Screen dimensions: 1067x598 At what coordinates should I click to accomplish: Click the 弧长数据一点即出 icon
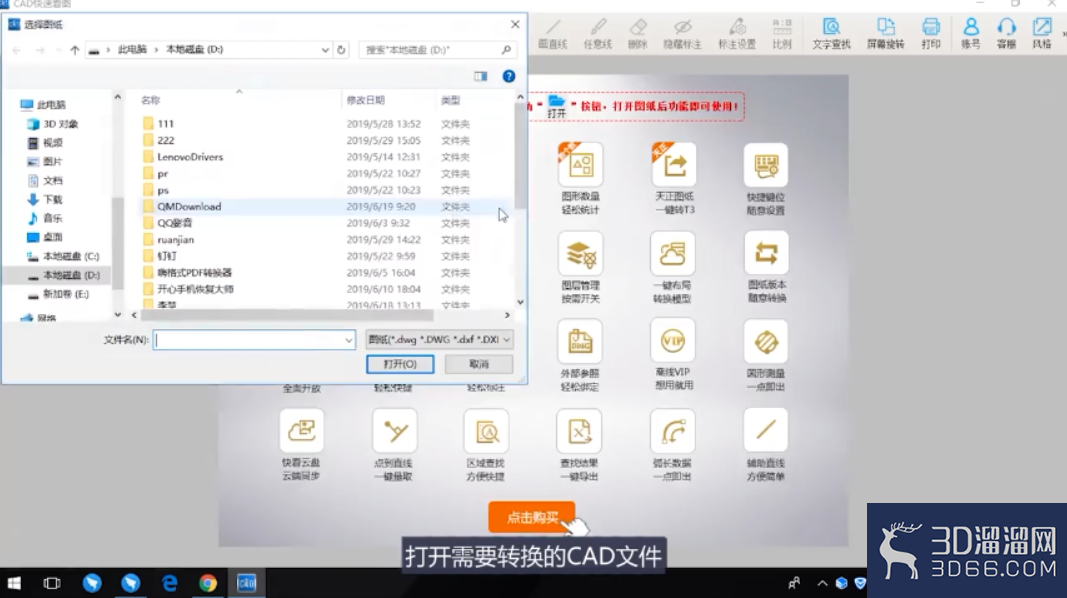click(x=672, y=431)
